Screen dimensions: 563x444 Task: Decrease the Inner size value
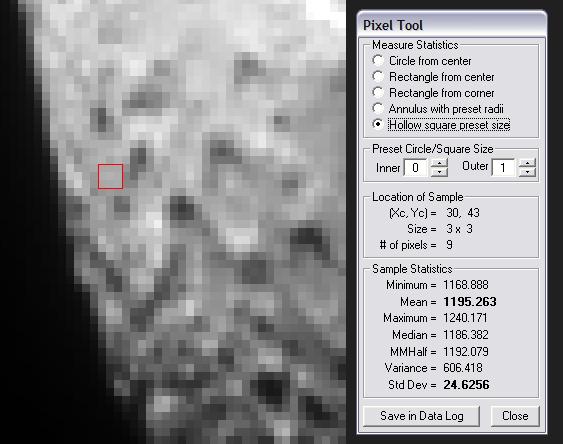[x=439, y=172]
